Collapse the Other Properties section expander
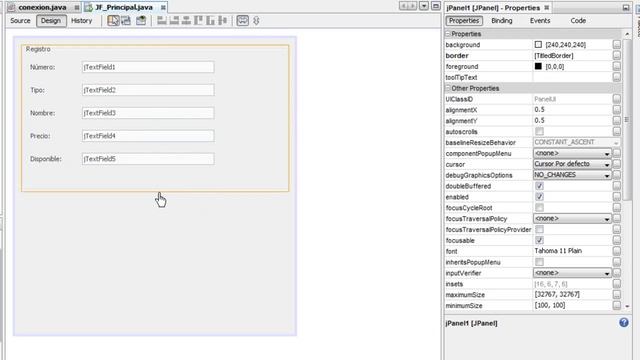This screenshot has height=360, width=640. (448, 88)
